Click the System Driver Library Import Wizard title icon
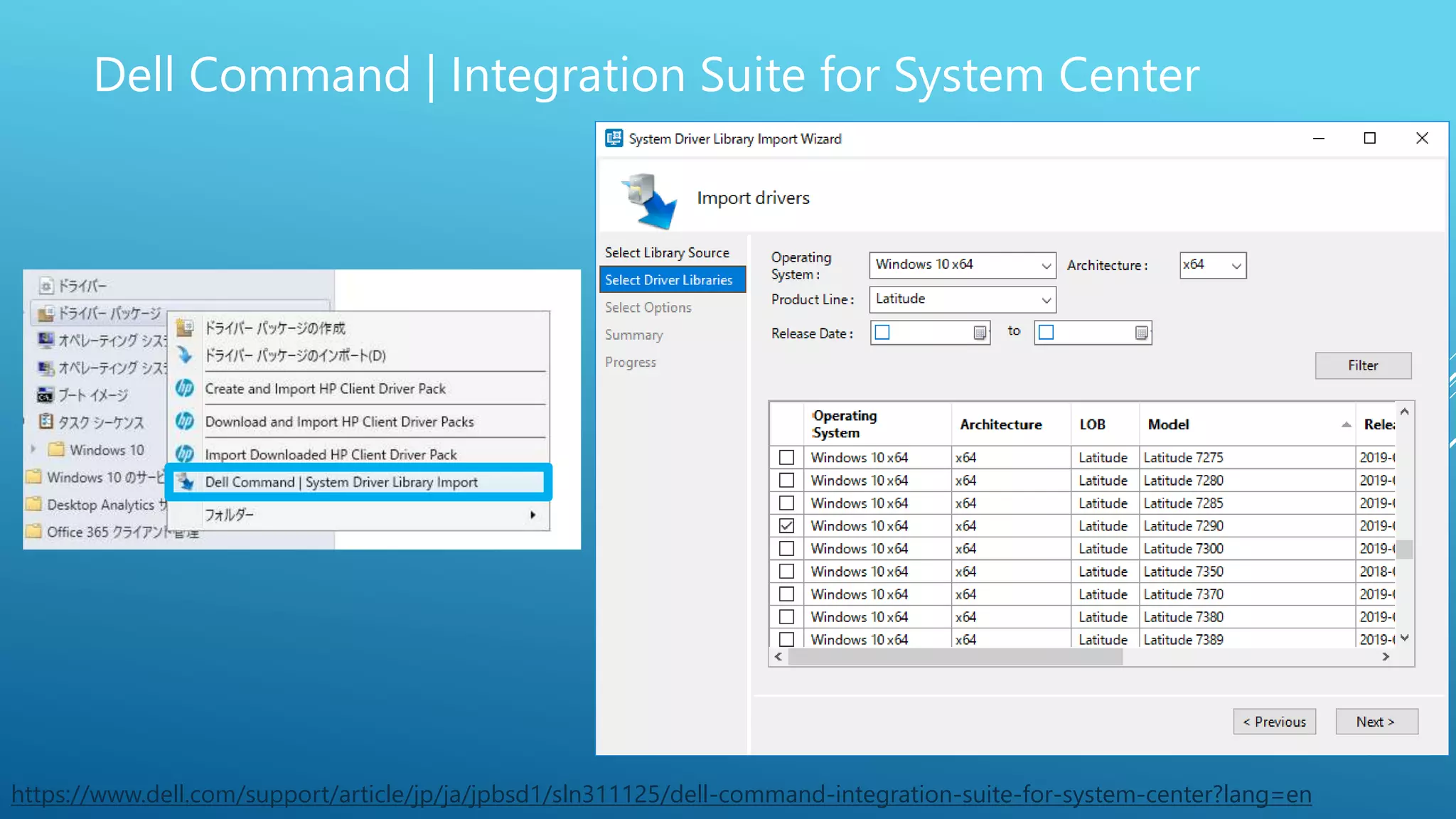Viewport: 1456px width, 819px height. click(614, 138)
